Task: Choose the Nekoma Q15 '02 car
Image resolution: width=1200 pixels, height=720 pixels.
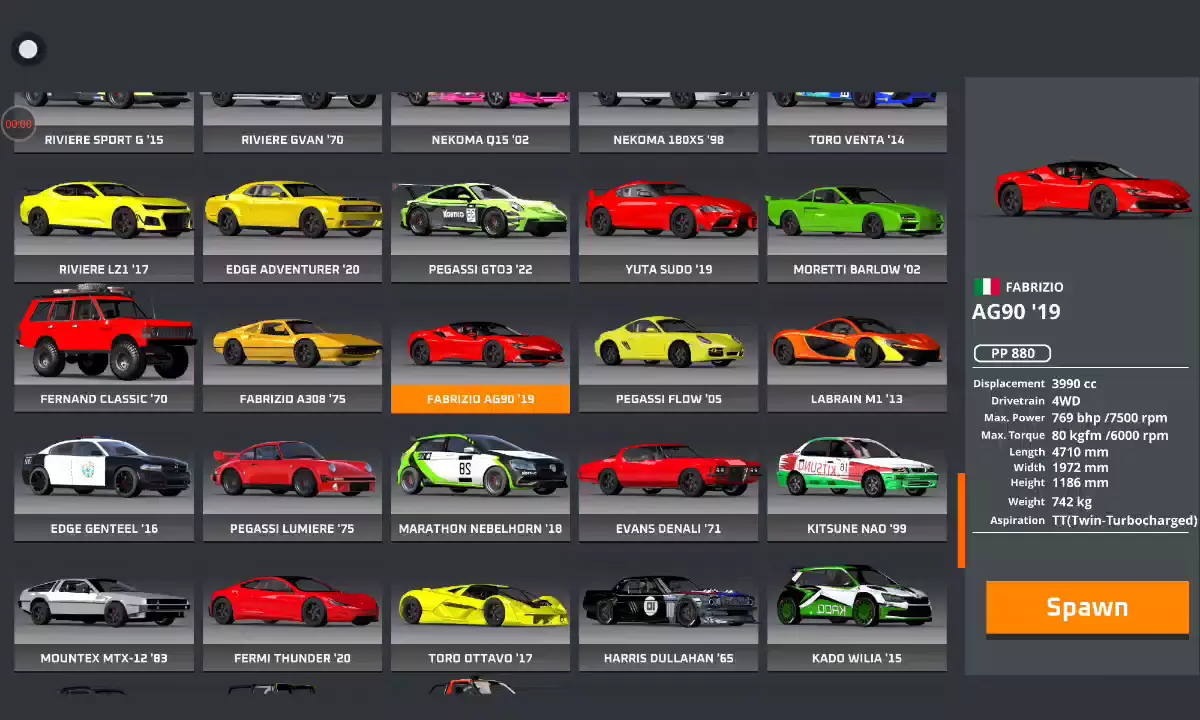Action: click(x=480, y=123)
